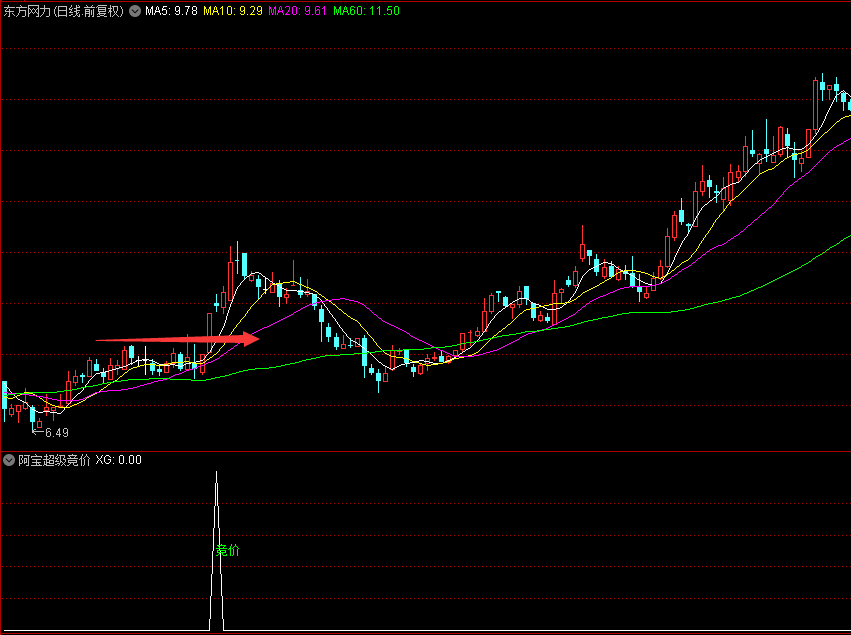Click the green 竞价 signal label
Image resolution: width=851 pixels, height=635 pixels.
click(227, 550)
